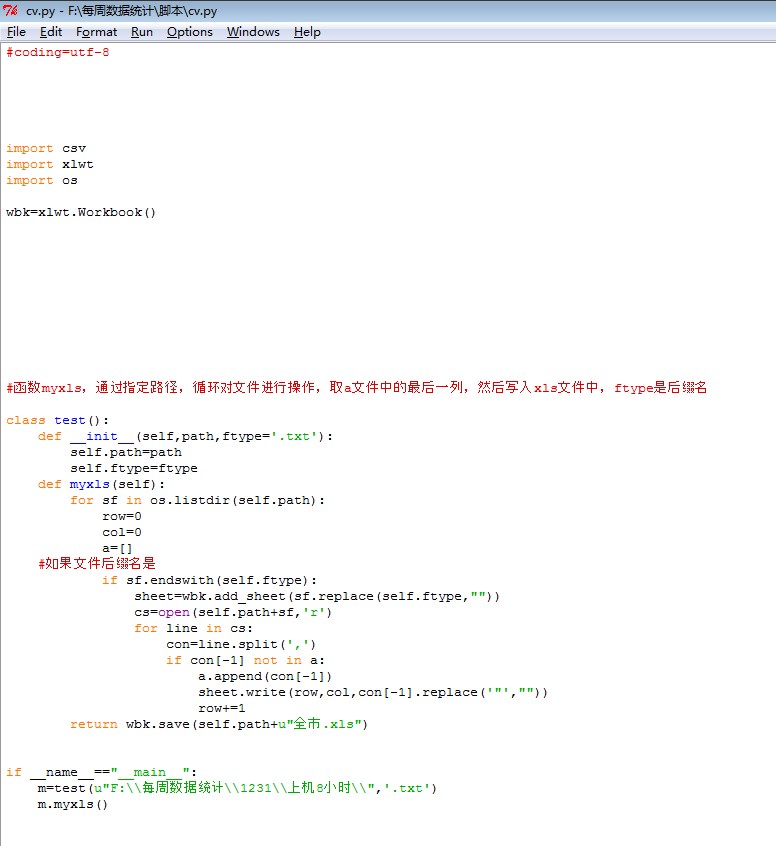Place cursor on the m.myxls() line
776x846 pixels.
pyautogui.click(x=73, y=804)
